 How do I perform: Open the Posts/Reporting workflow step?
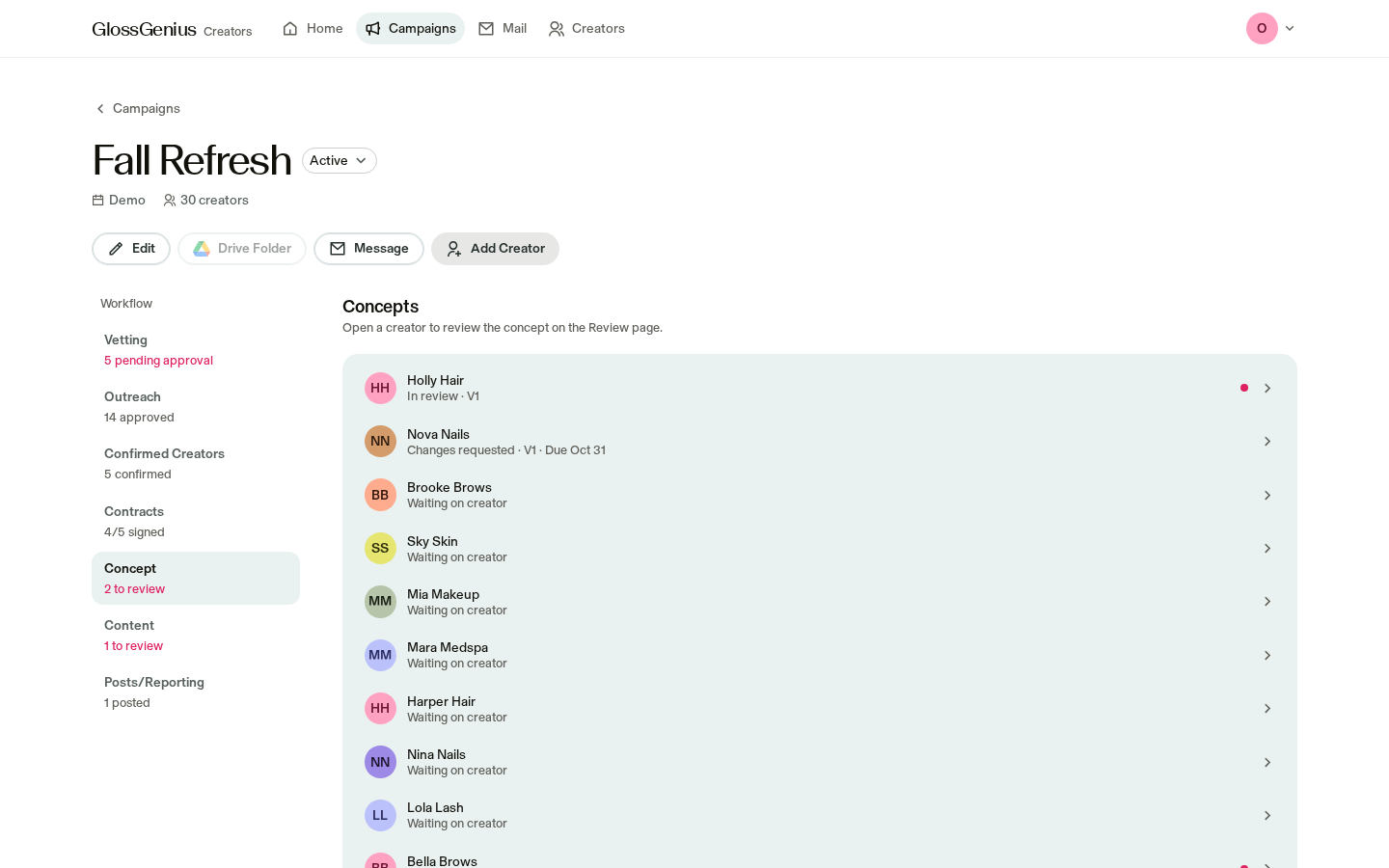point(196,692)
